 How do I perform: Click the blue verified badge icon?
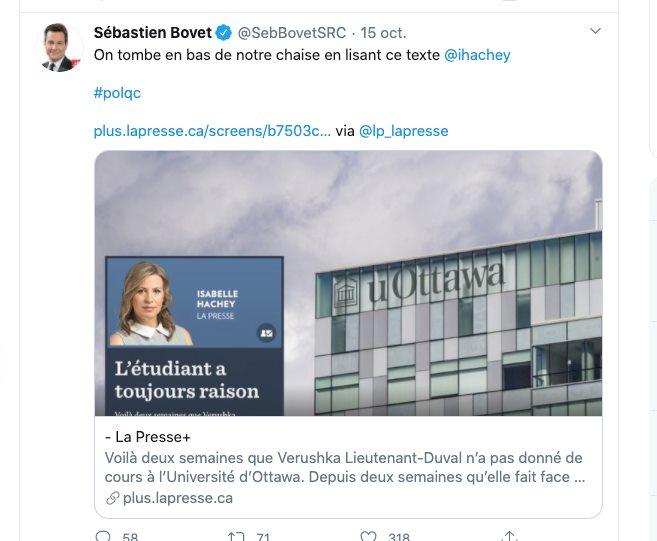click(223, 33)
